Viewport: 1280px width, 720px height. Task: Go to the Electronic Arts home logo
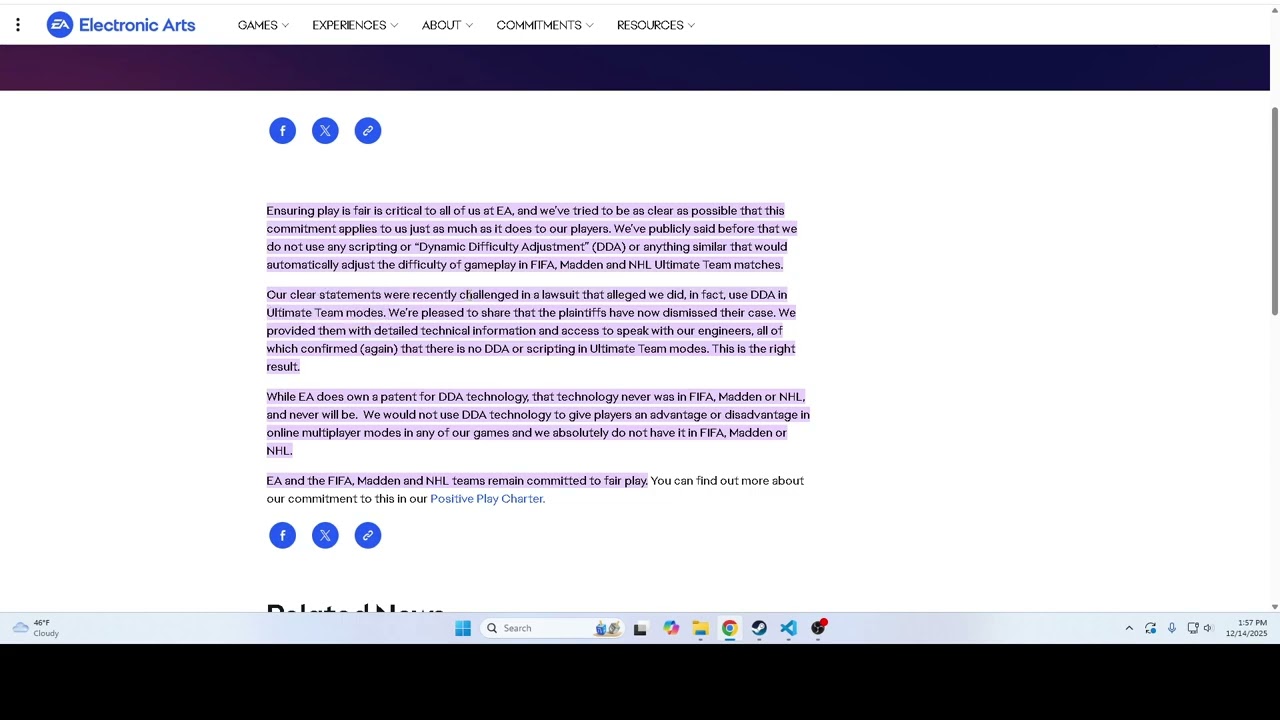121,25
